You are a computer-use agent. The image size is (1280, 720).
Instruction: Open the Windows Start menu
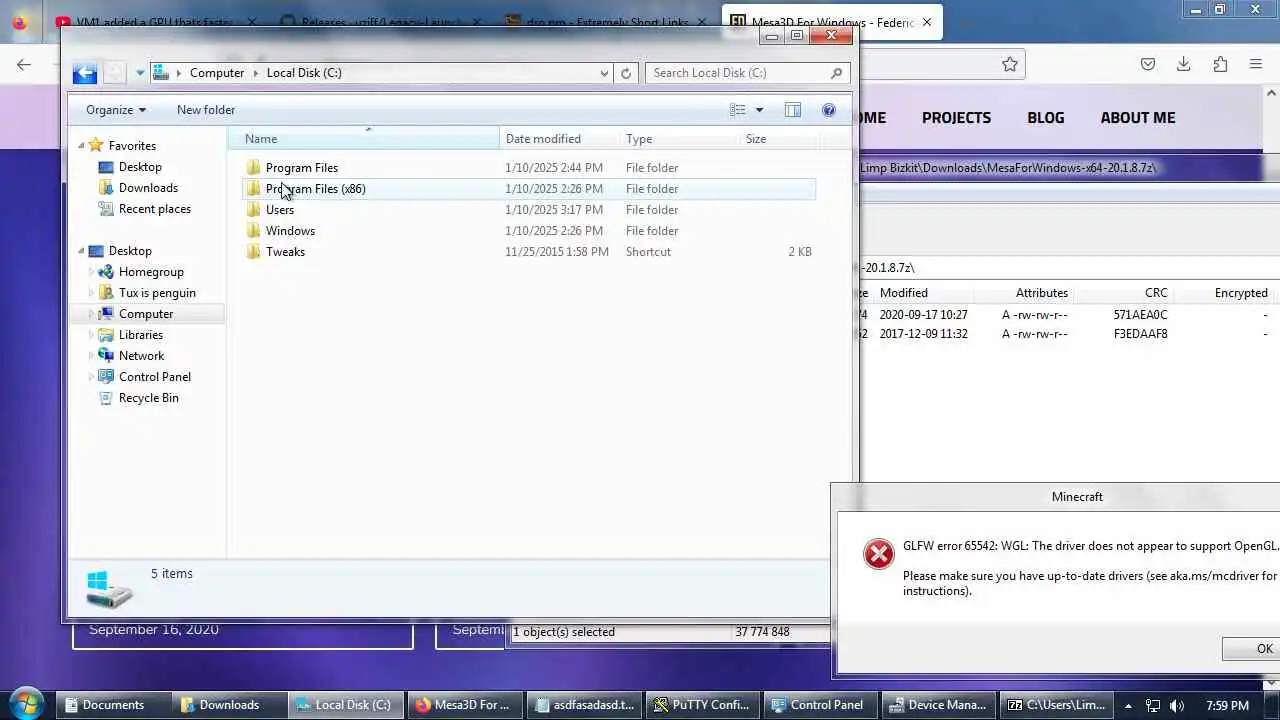point(26,704)
